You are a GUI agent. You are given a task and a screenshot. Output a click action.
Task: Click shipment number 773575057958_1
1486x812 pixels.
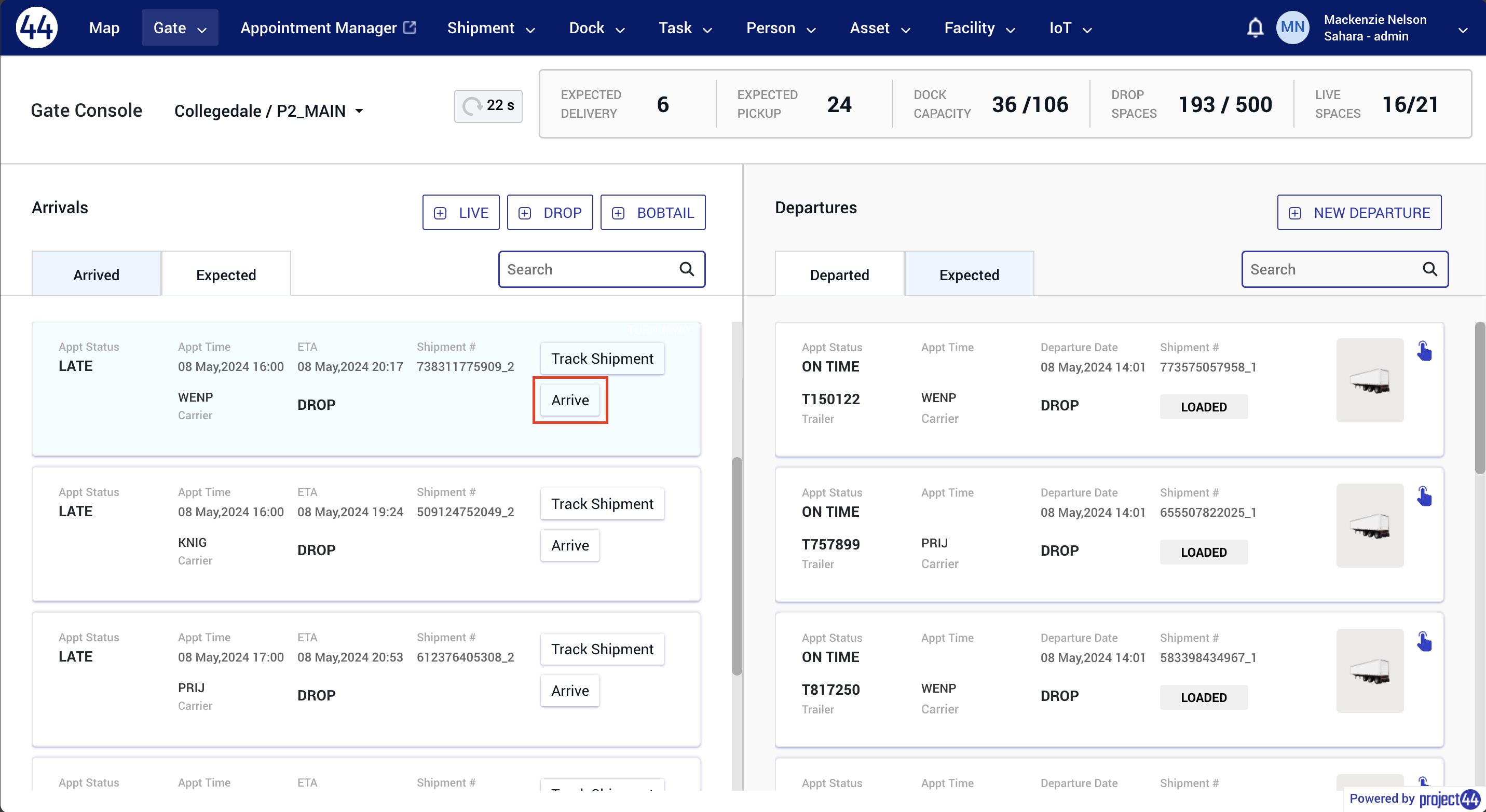pos(1208,367)
